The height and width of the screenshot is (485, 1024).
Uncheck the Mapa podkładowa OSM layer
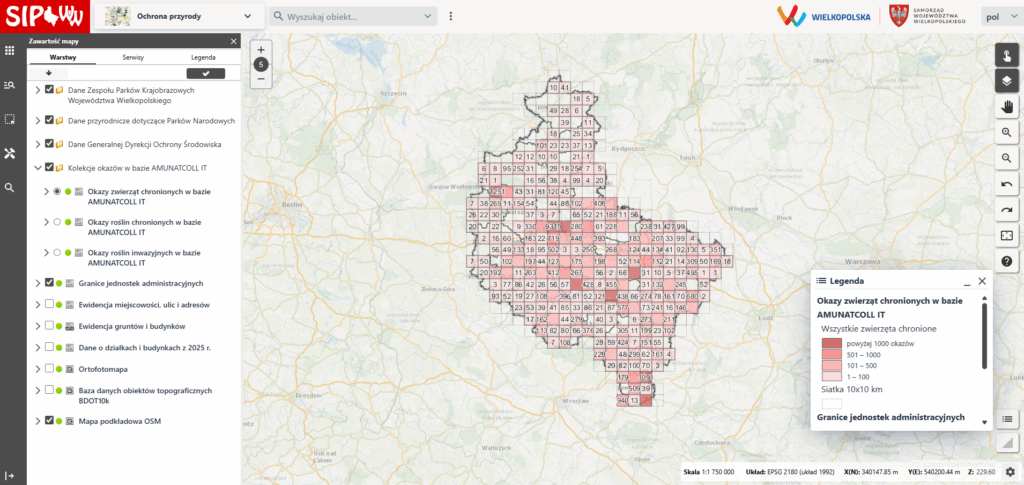49,421
